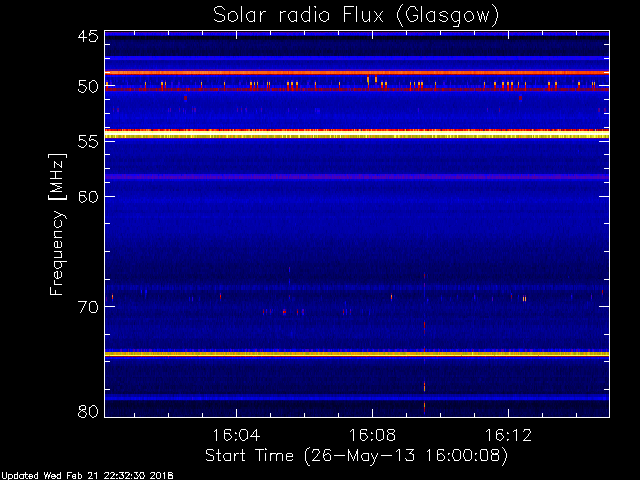Select the 70 MHz tick label
640x480 pixels.
pyautogui.click(x=87, y=307)
